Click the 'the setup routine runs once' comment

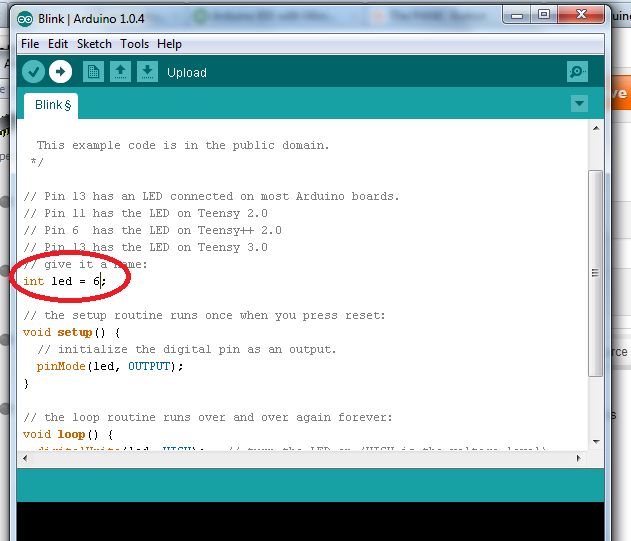204,315
